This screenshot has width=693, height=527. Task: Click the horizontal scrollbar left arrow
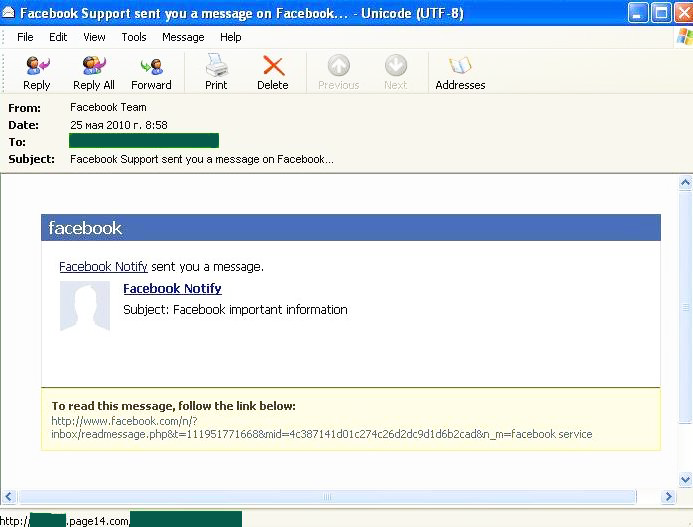(x=8, y=497)
